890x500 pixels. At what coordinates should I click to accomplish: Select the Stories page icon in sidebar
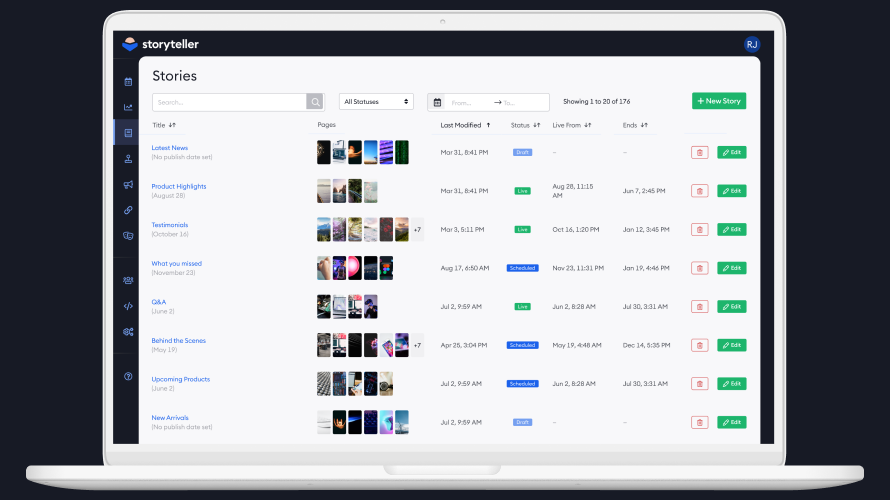(128, 133)
